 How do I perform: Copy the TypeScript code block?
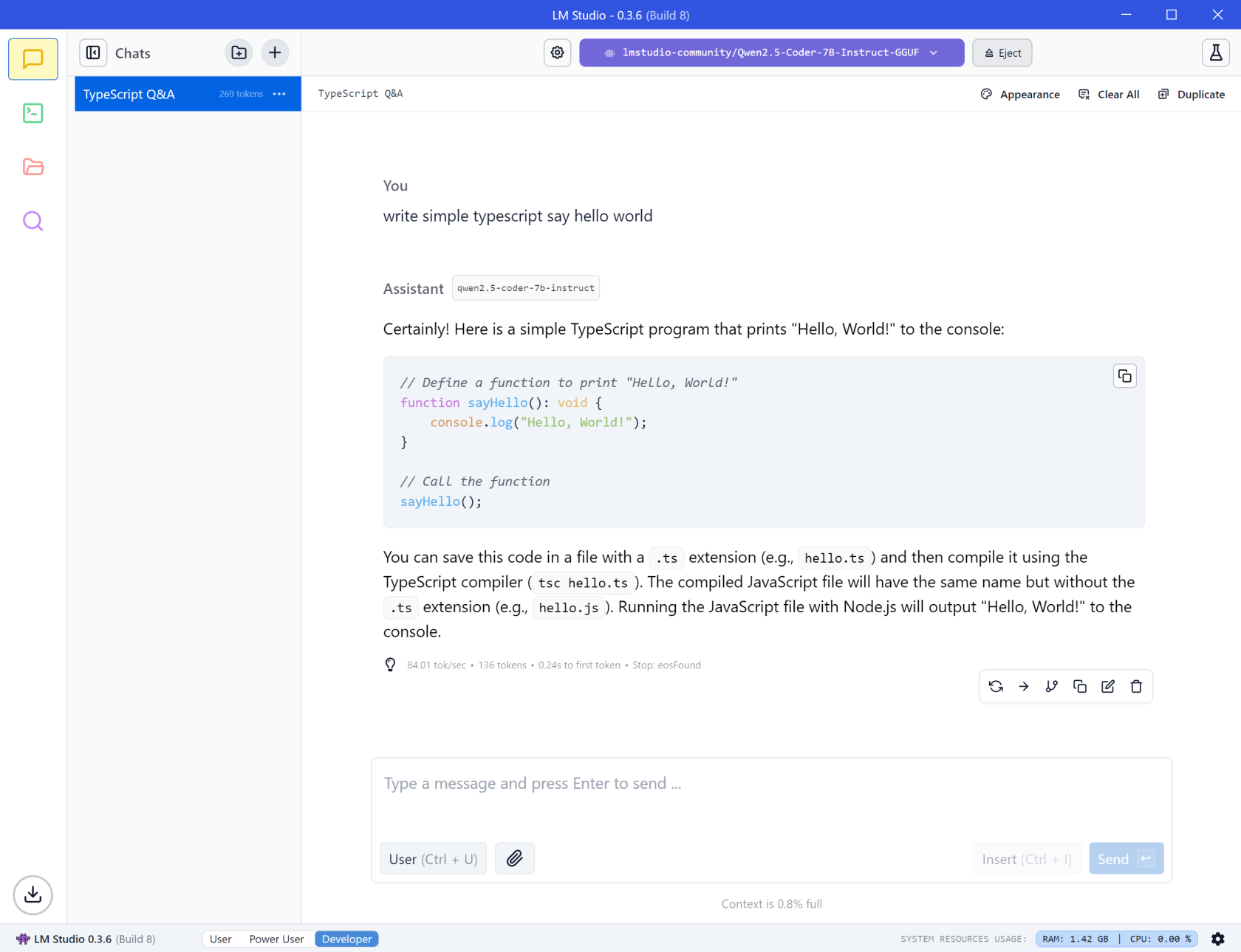1125,376
